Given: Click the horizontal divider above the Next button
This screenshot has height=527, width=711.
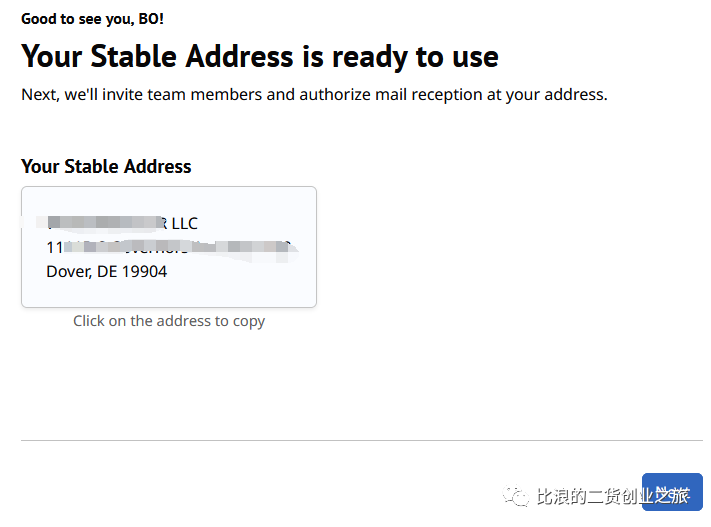Looking at the screenshot, I should click(361, 440).
